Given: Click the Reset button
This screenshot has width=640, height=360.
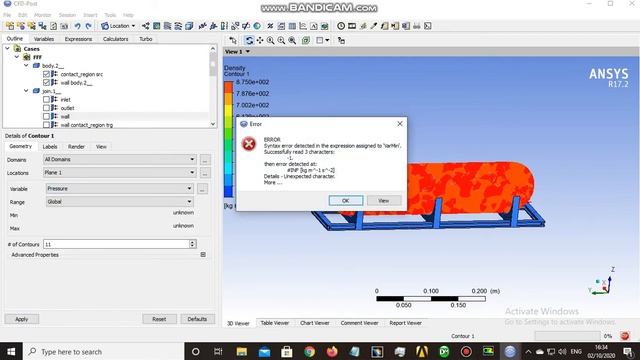Looking at the screenshot, I should (159, 319).
